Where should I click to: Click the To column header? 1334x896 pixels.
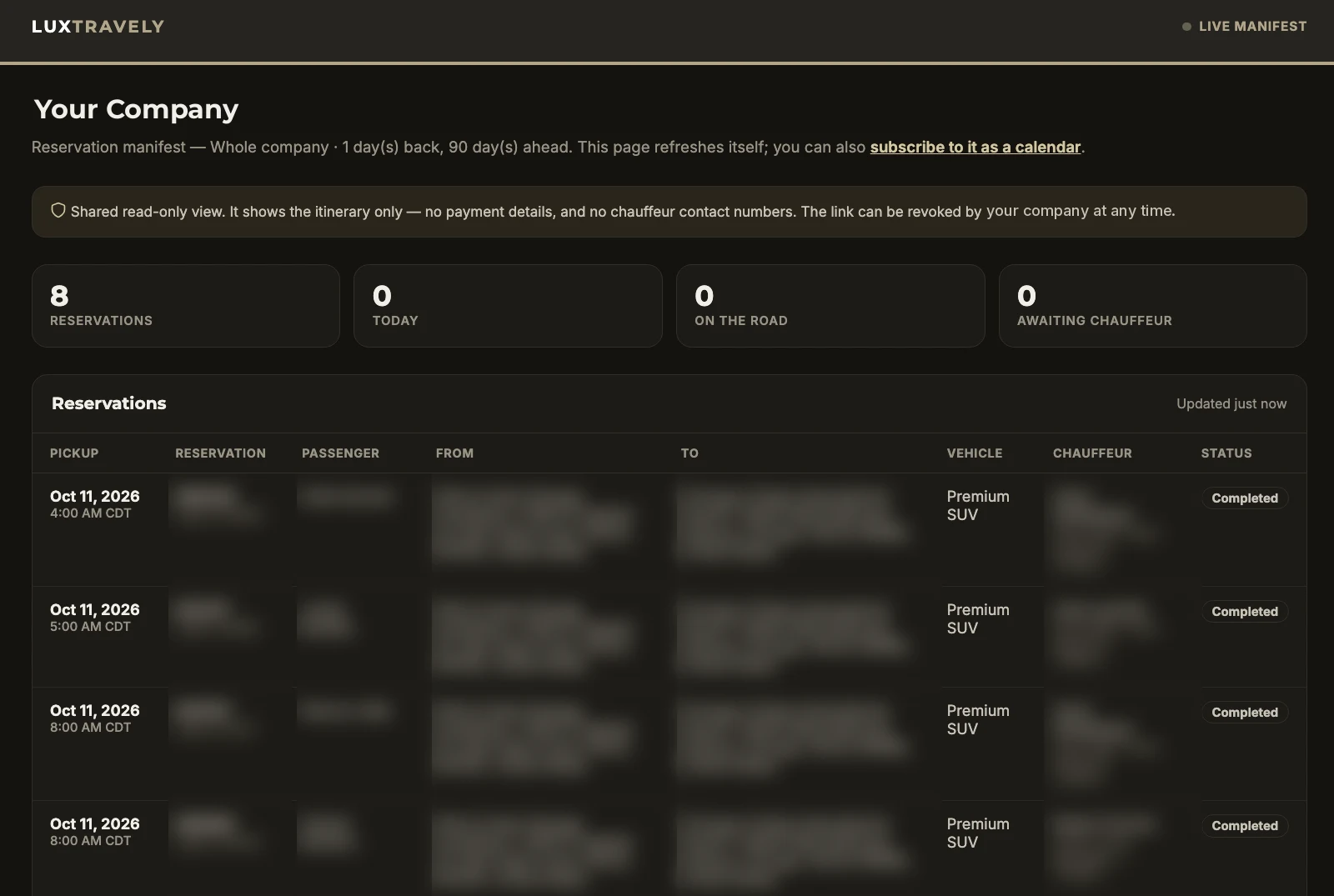pos(690,453)
